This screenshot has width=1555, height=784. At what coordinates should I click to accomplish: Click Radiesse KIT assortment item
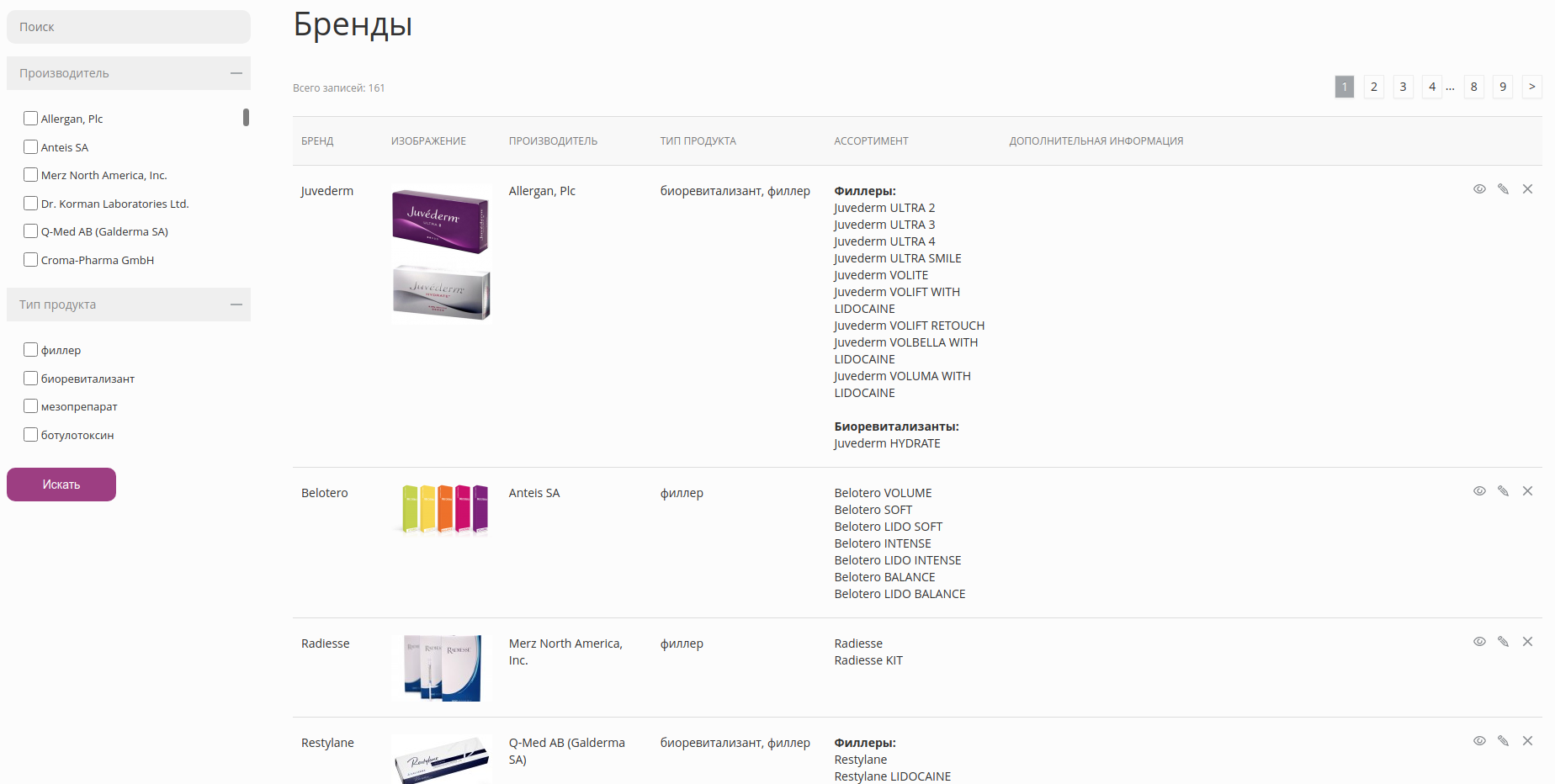pos(868,660)
